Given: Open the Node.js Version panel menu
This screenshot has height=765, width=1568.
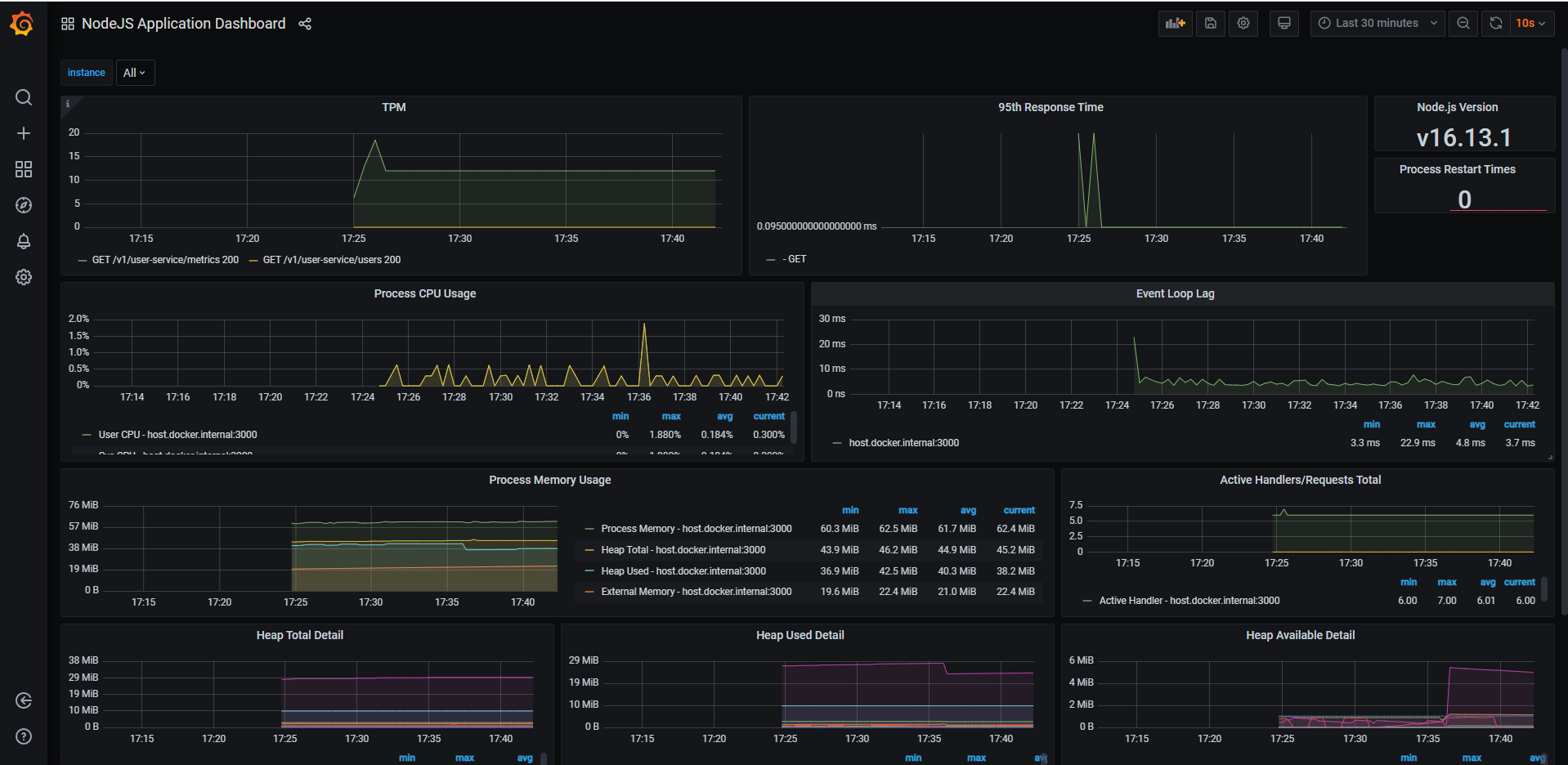Looking at the screenshot, I should pyautogui.click(x=1458, y=107).
